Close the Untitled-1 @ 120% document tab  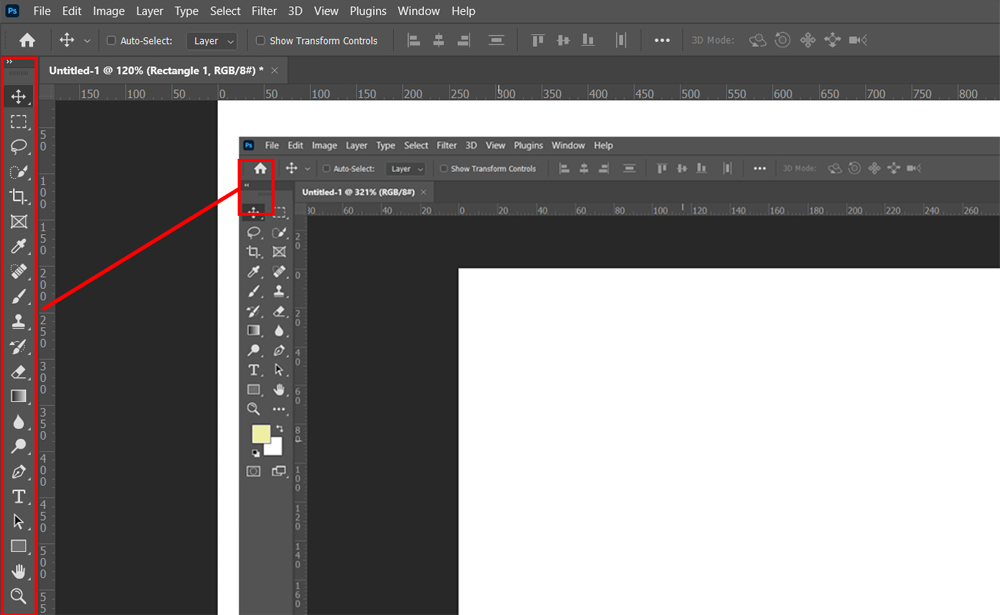pyautogui.click(x=275, y=70)
